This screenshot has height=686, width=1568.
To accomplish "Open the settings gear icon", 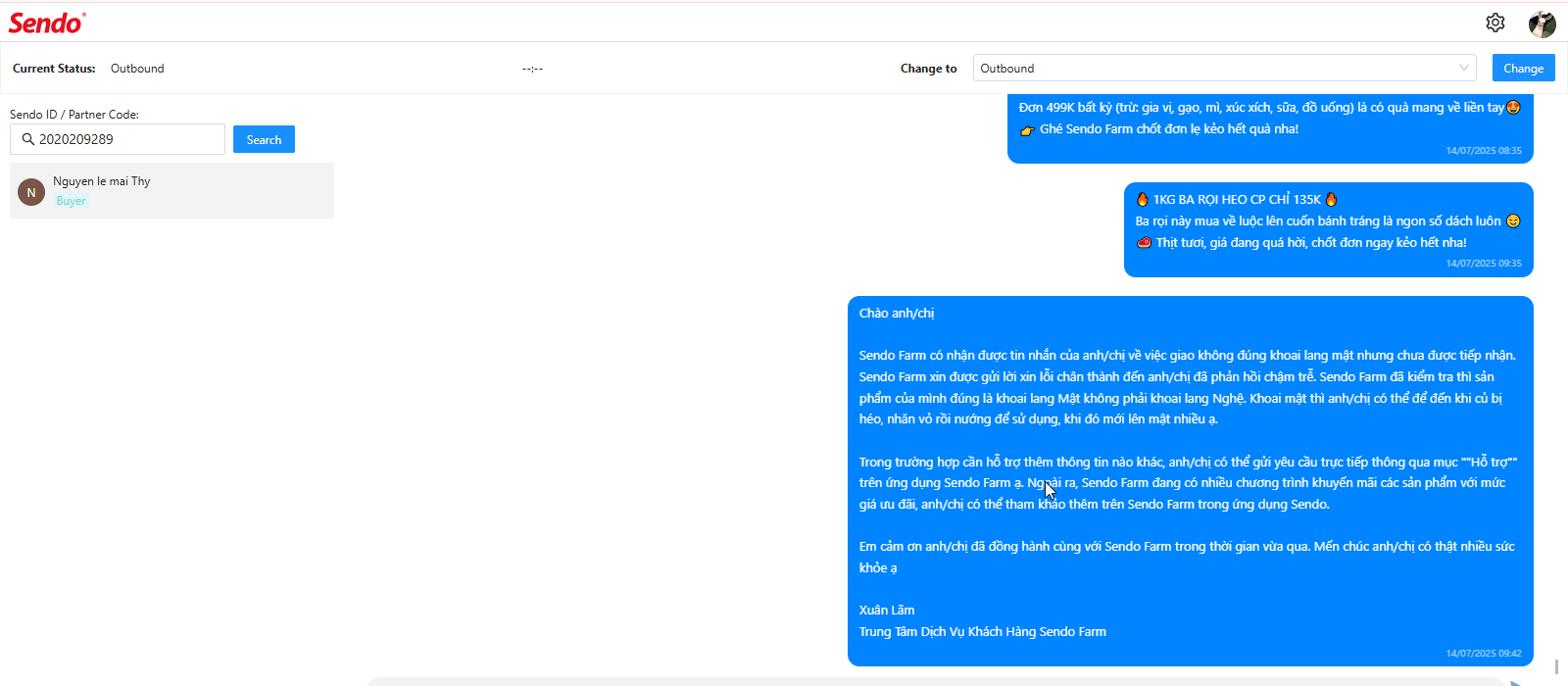I will coord(1495,23).
